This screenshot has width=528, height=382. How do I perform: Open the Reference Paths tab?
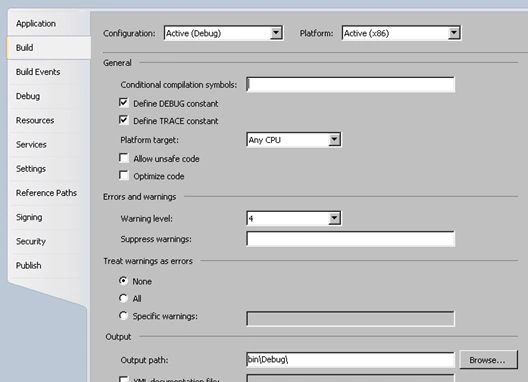click(46, 193)
